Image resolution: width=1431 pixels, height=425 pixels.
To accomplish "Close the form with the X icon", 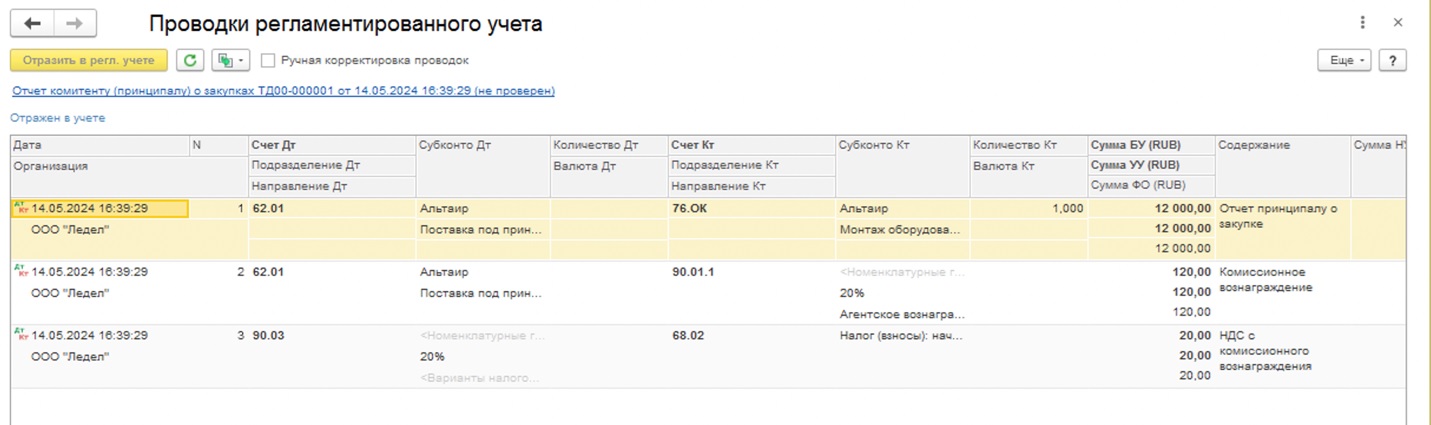I will pos(1398,23).
